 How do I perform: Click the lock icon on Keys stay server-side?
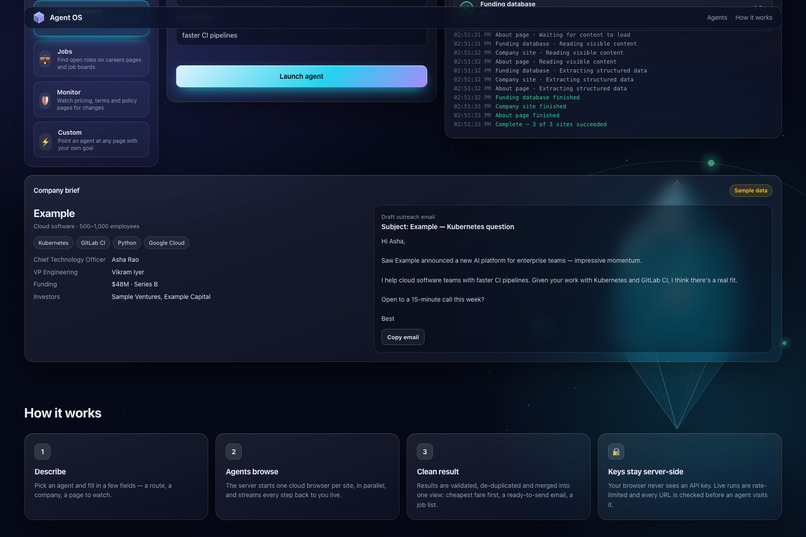point(616,452)
